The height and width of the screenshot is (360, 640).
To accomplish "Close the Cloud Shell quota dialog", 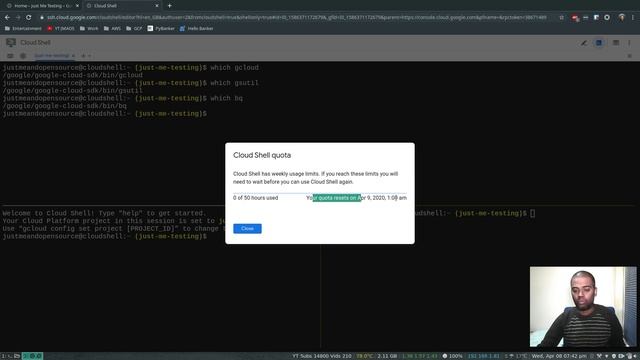I will (247, 229).
